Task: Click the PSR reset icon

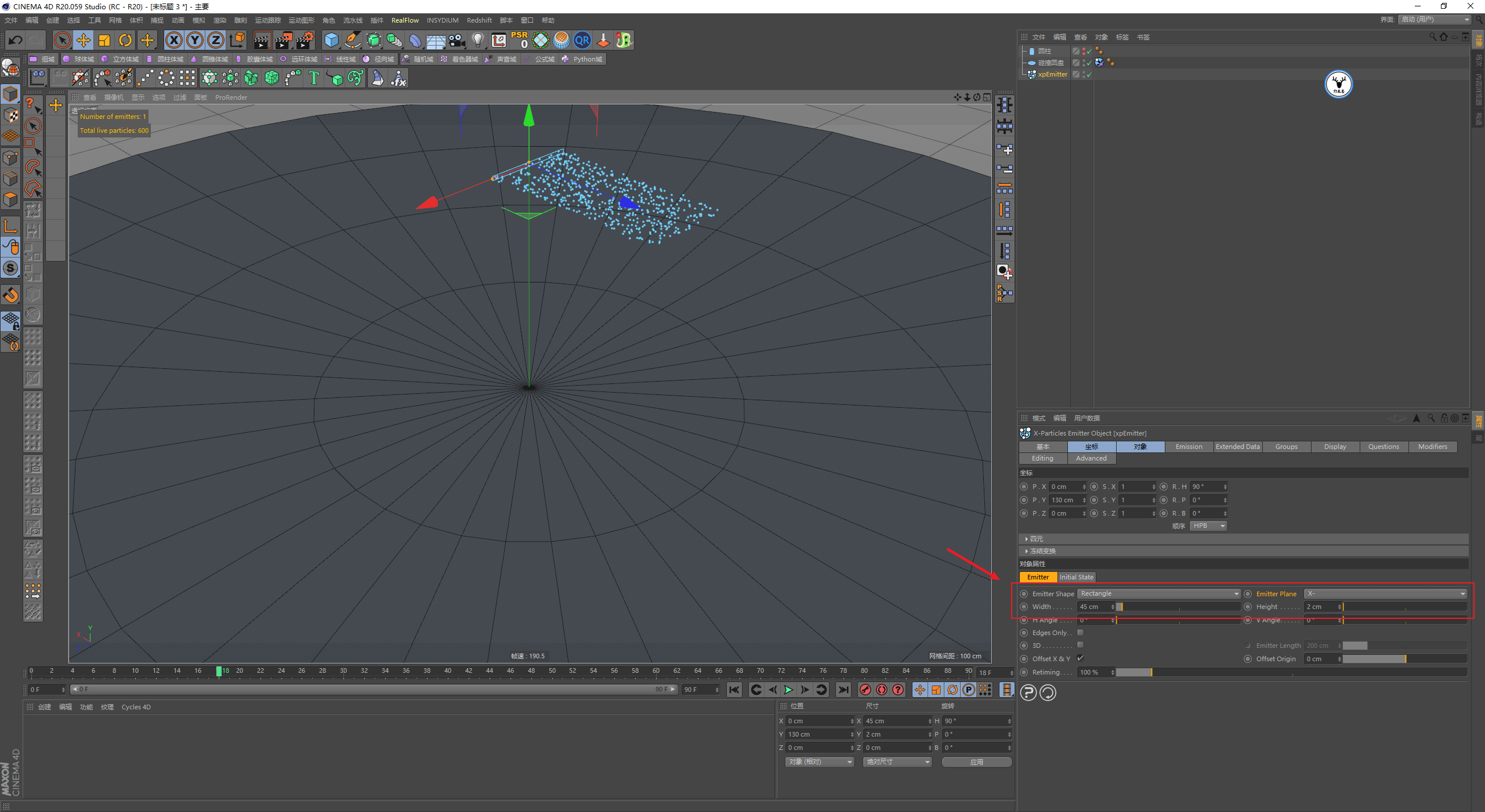Action: (519, 40)
